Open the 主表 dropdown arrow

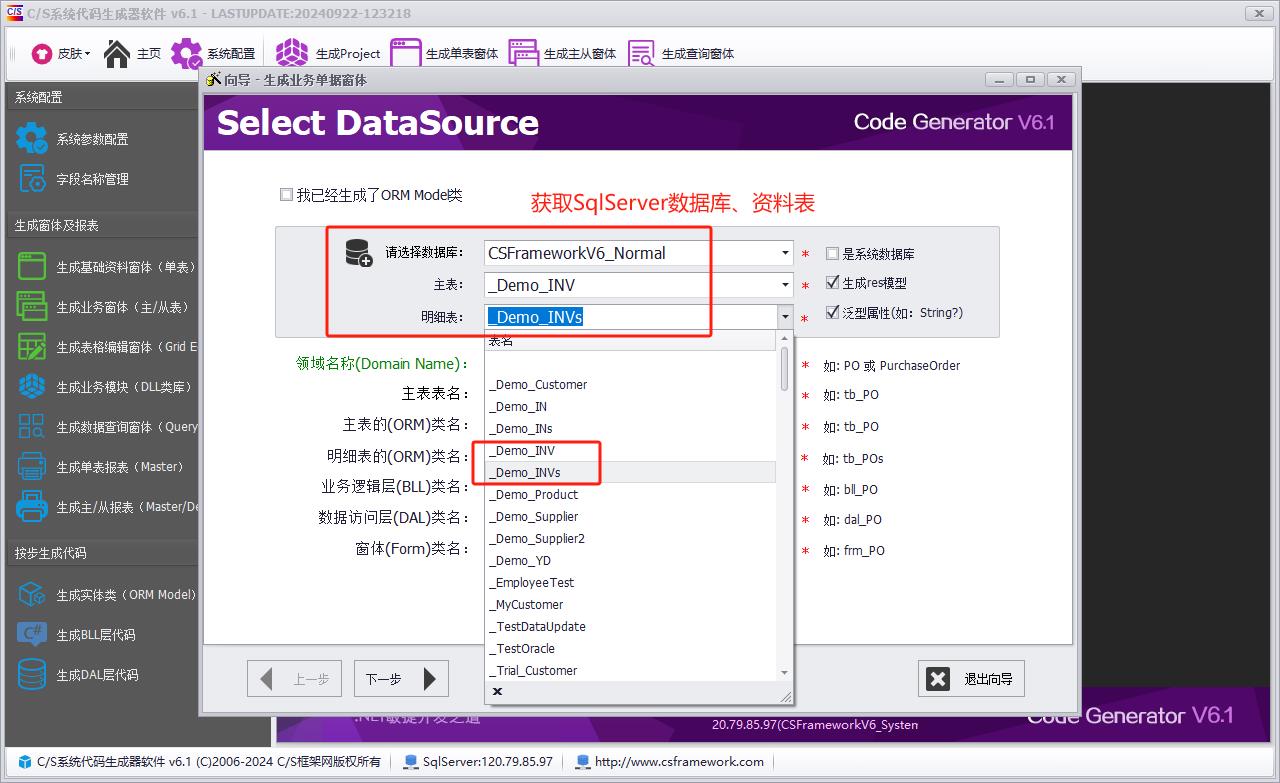tap(785, 285)
